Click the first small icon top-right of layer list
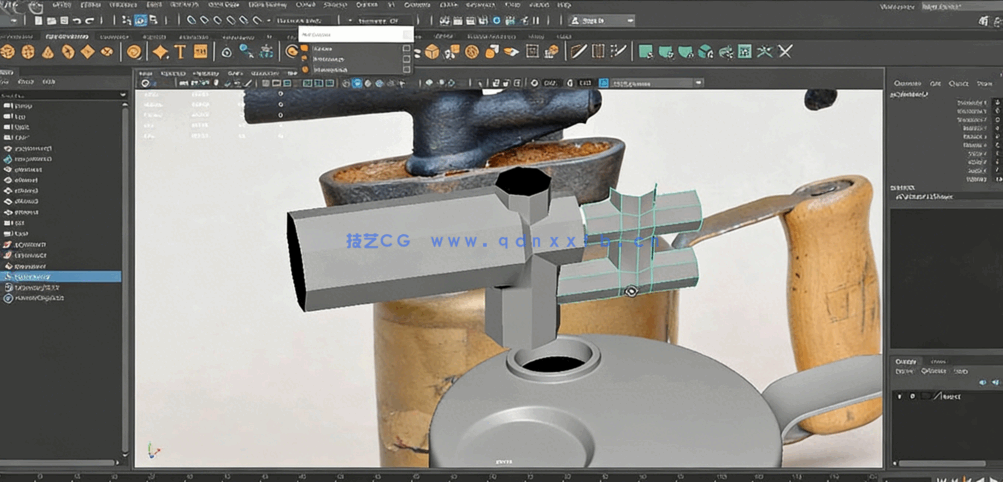This screenshot has height=482, width=1003. coord(983,382)
